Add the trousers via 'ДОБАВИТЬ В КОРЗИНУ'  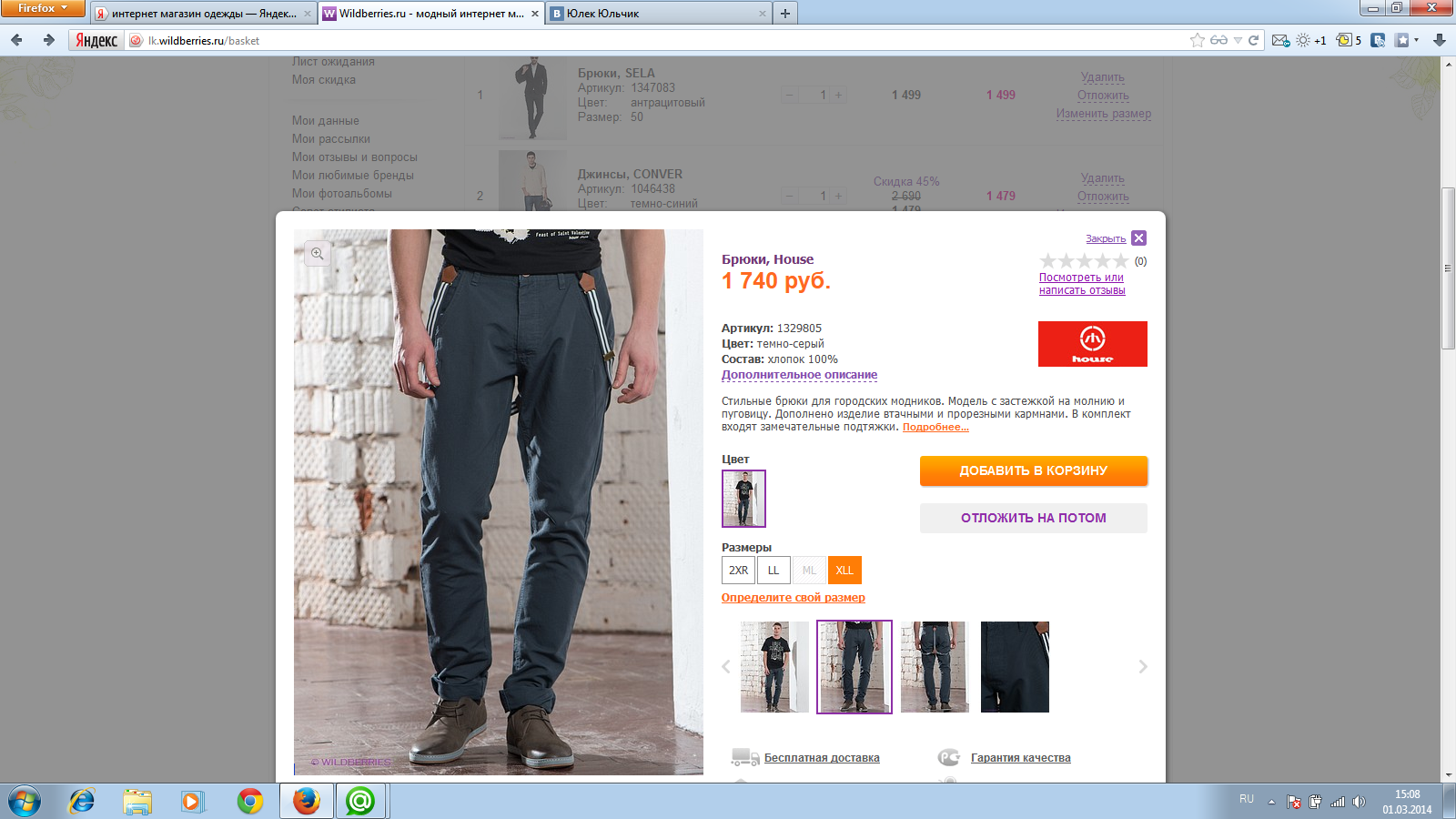point(1034,470)
